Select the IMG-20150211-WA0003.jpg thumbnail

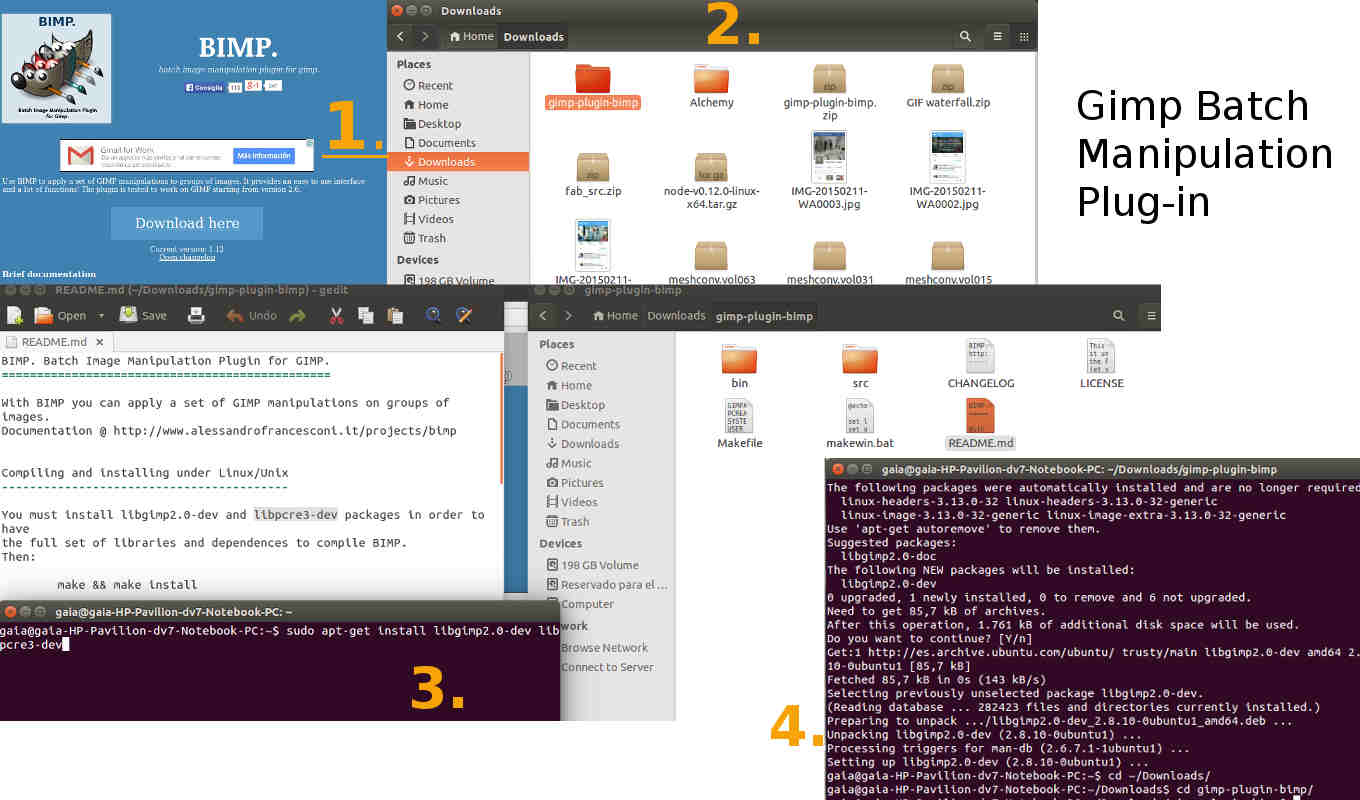[829, 171]
